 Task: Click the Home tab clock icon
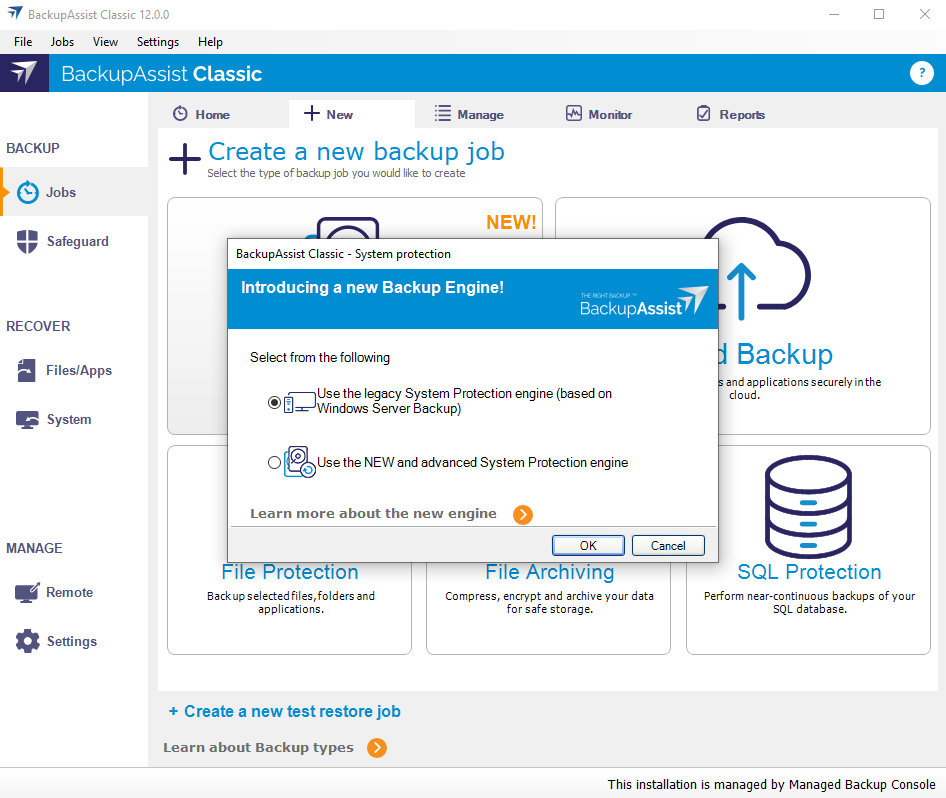(x=180, y=113)
